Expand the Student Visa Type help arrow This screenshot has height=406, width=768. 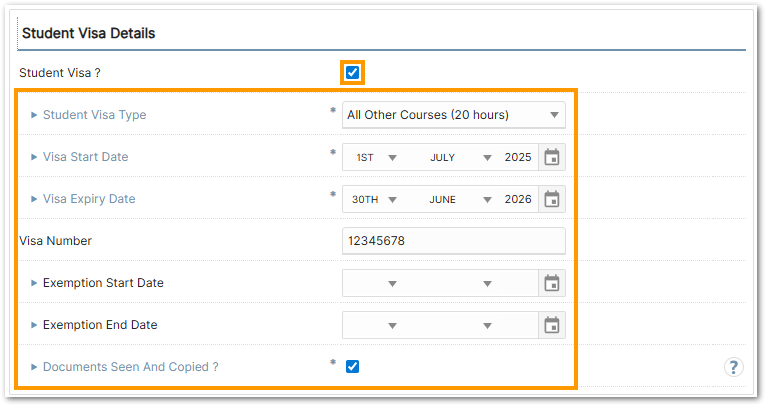point(35,115)
